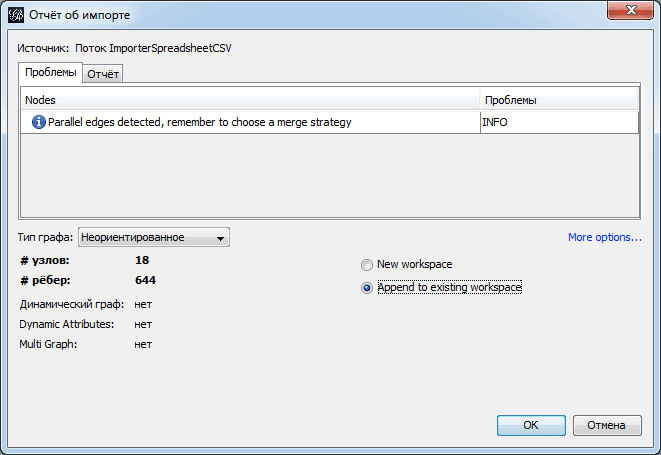Click the Gephi icon in the title bar
This screenshot has height=455, width=661.
click(15, 15)
